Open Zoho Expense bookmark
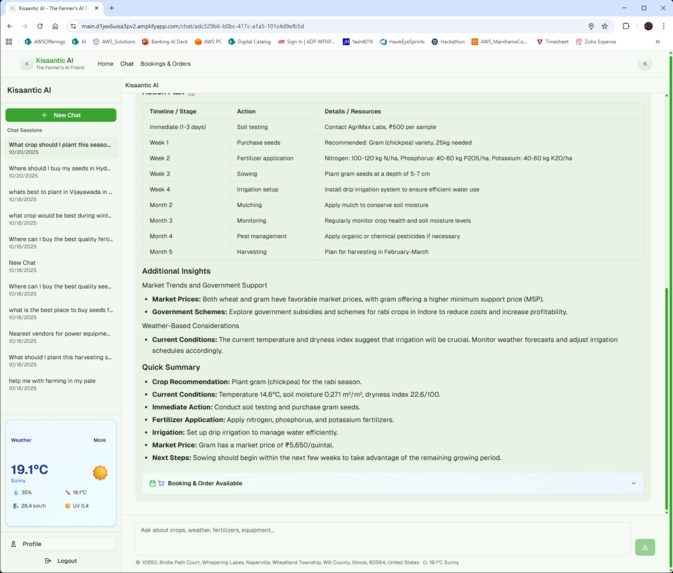The height and width of the screenshot is (573, 673). (596, 42)
